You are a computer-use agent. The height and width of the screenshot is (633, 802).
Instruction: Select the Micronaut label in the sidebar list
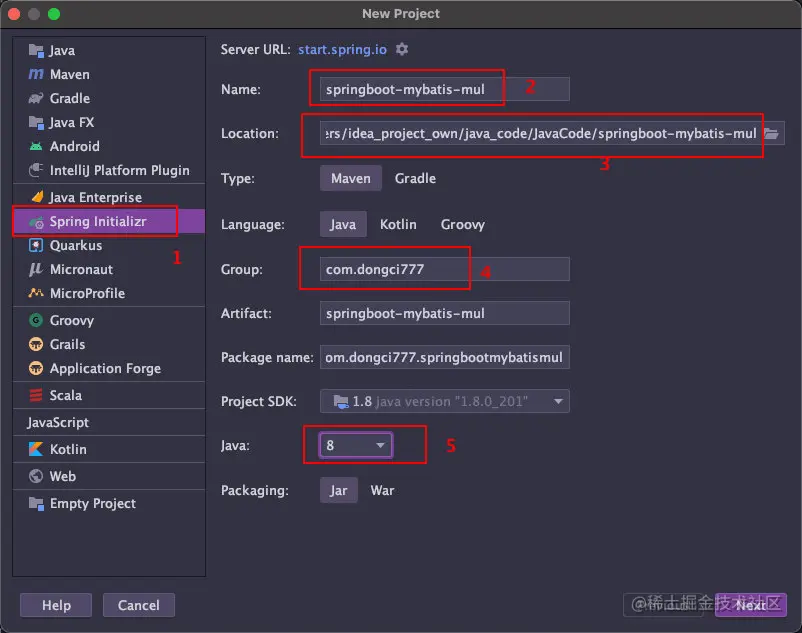(81, 269)
